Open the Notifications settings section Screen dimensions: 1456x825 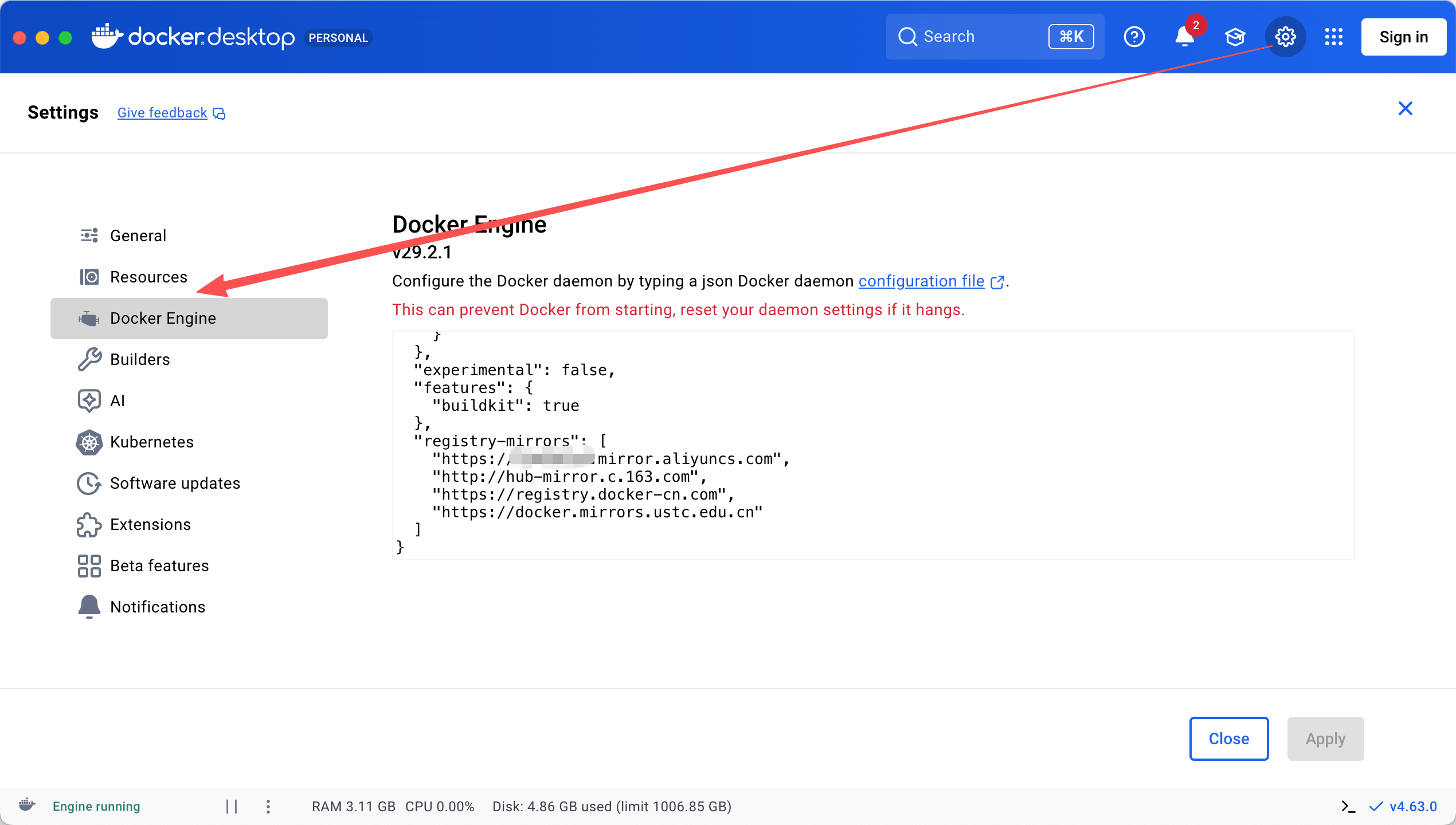pyautogui.click(x=189, y=607)
